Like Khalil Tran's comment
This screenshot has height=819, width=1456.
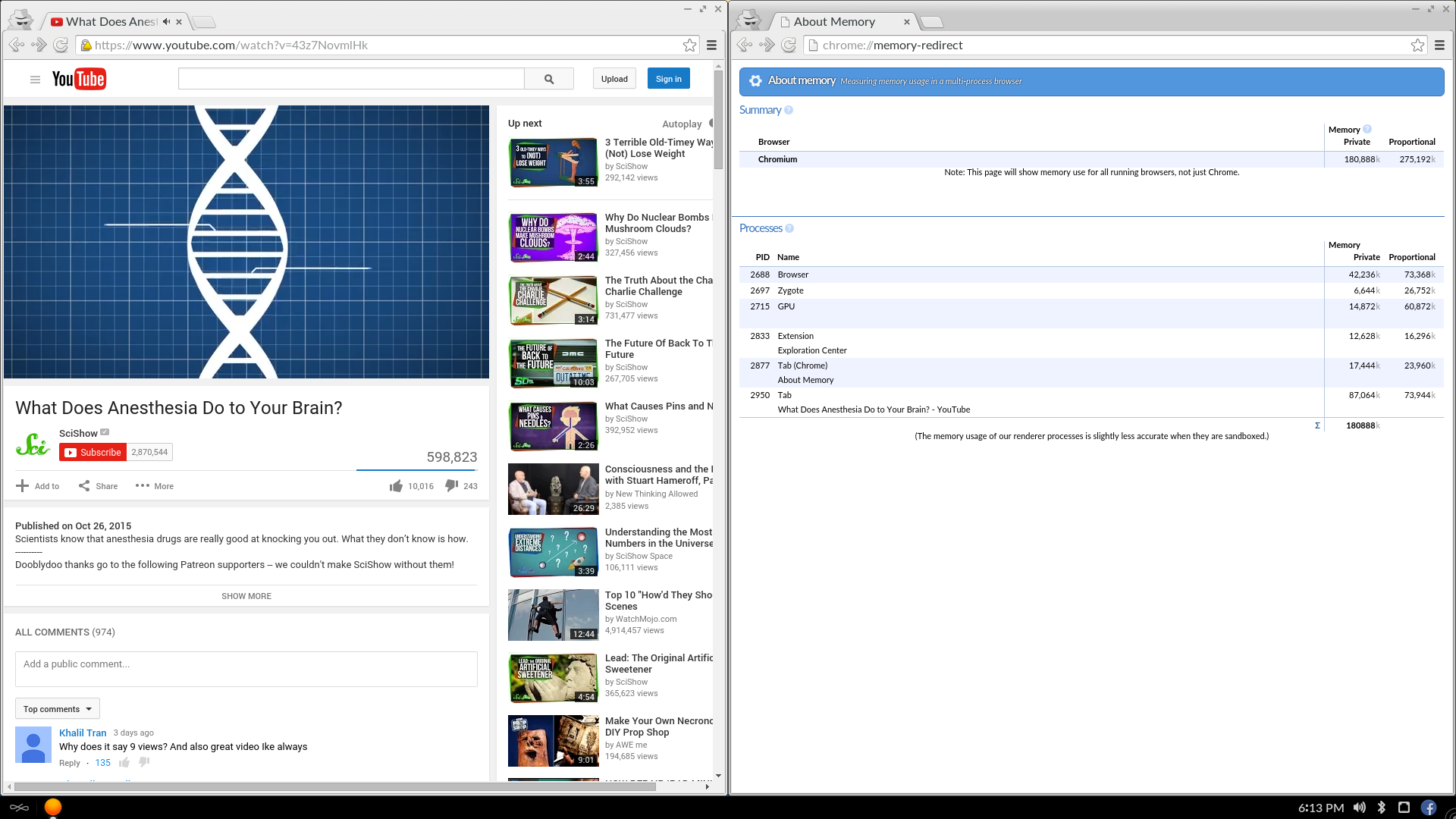(124, 763)
